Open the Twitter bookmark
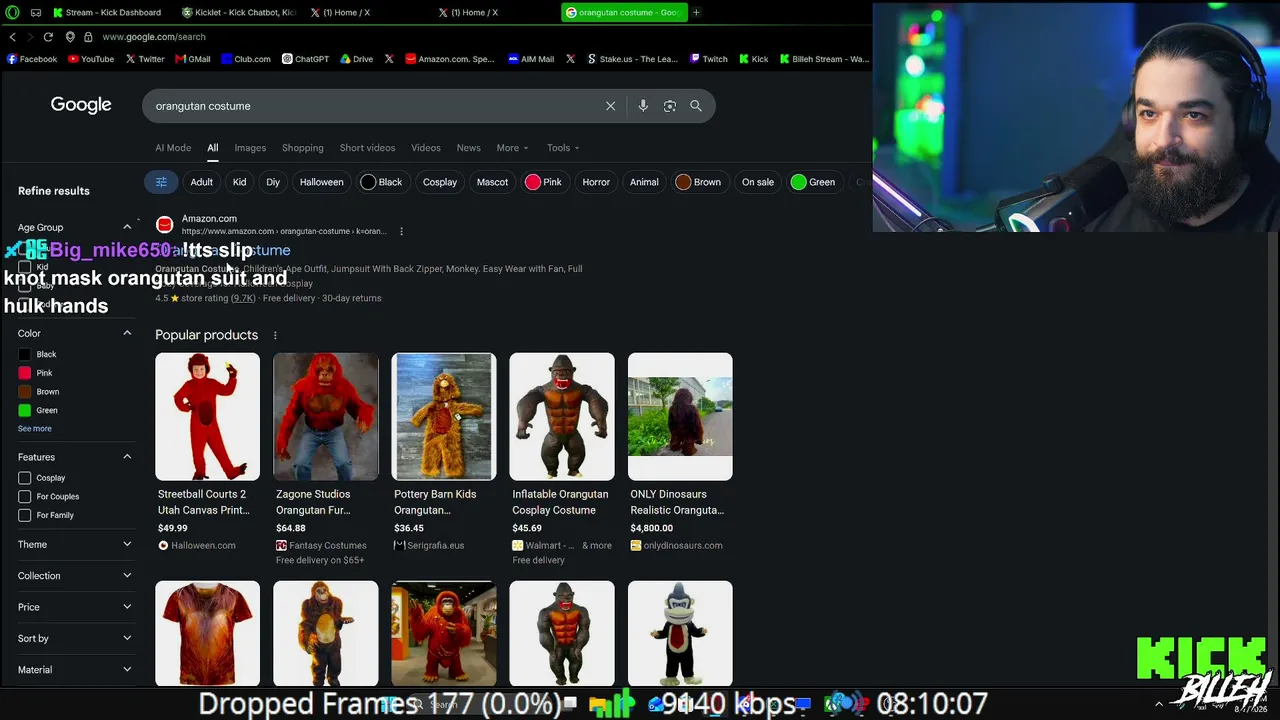 pos(145,59)
